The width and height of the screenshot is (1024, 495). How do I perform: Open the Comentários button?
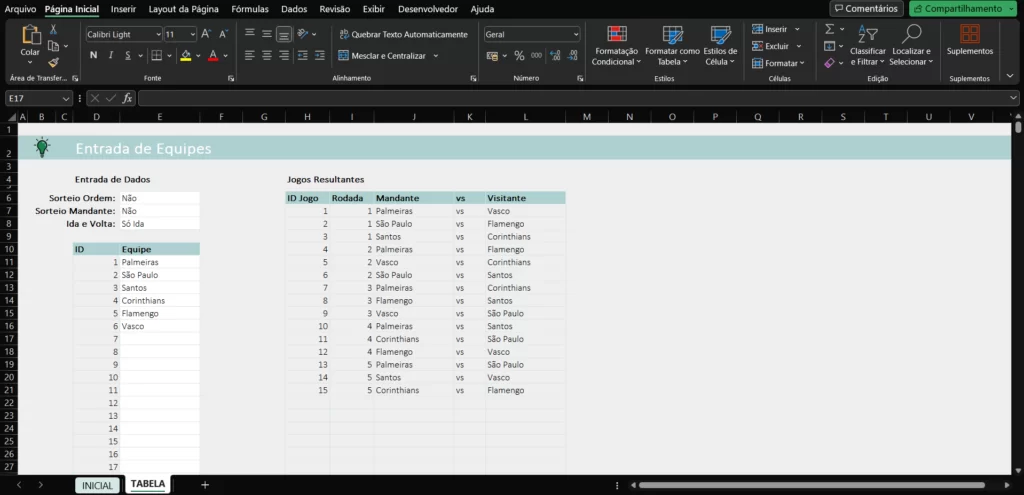(866, 8)
